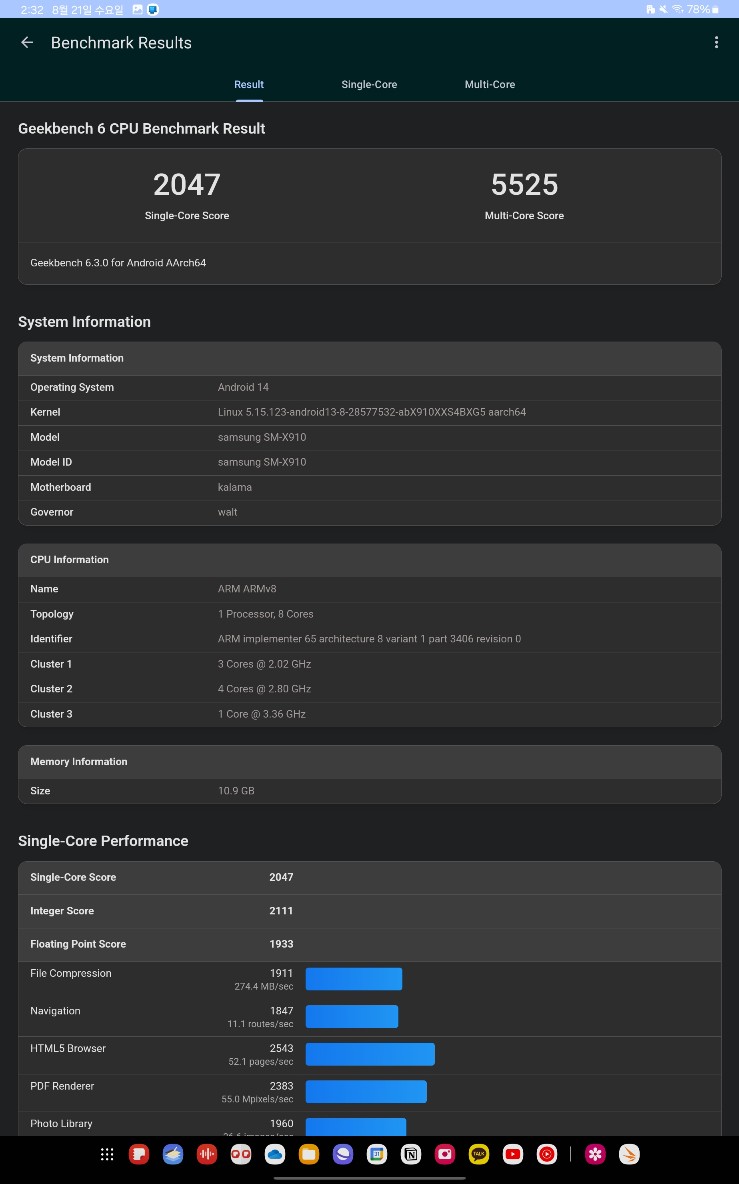Open the three-dot overflow menu
Image resolution: width=739 pixels, height=1184 pixels.
[x=716, y=43]
